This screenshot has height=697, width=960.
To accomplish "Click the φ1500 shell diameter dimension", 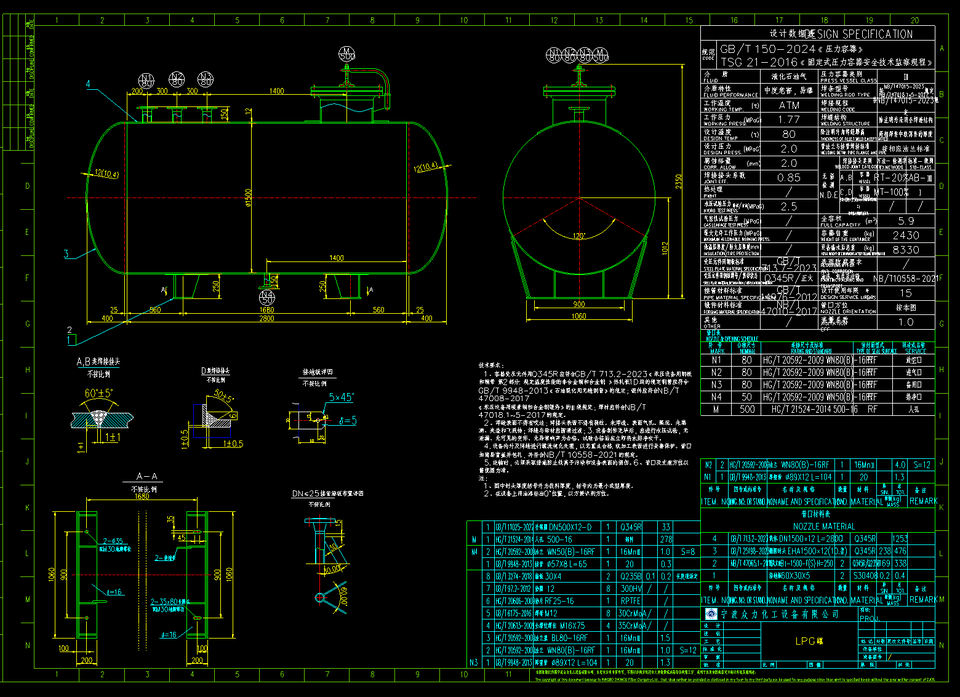I will [248, 197].
